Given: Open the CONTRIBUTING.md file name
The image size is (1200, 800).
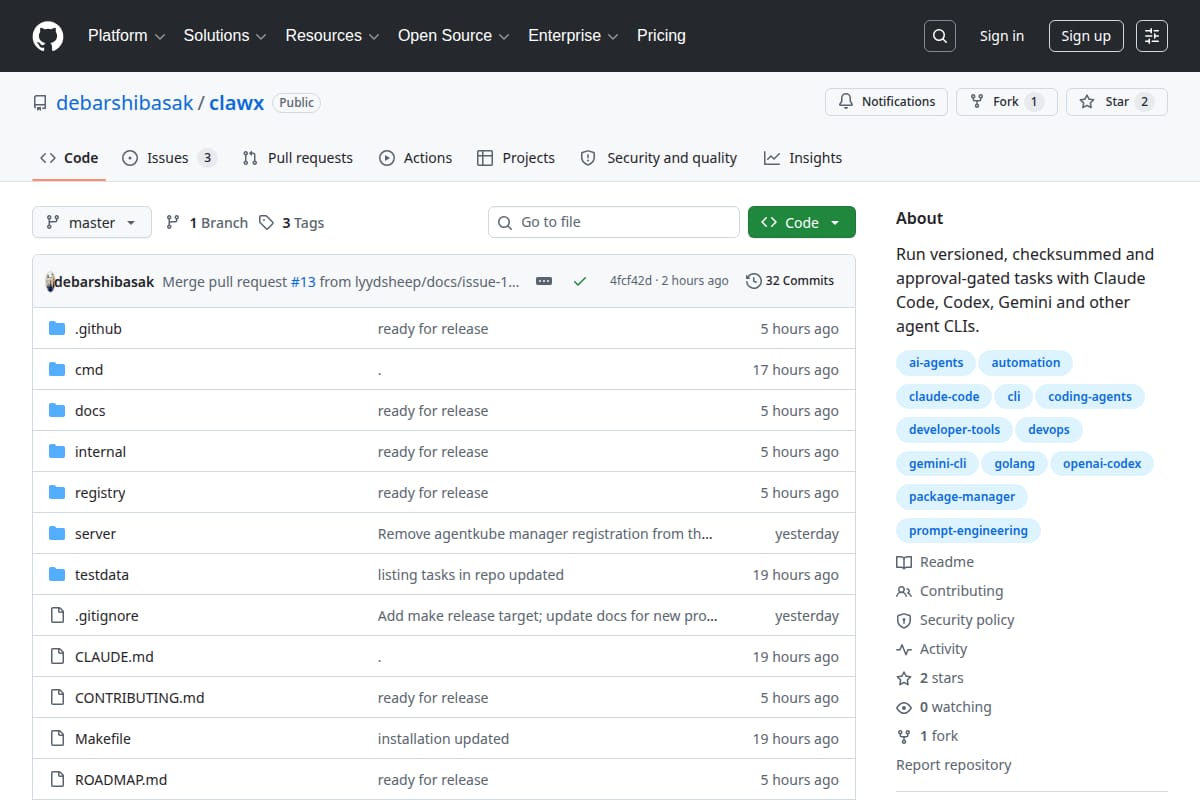Looking at the screenshot, I should point(140,698).
